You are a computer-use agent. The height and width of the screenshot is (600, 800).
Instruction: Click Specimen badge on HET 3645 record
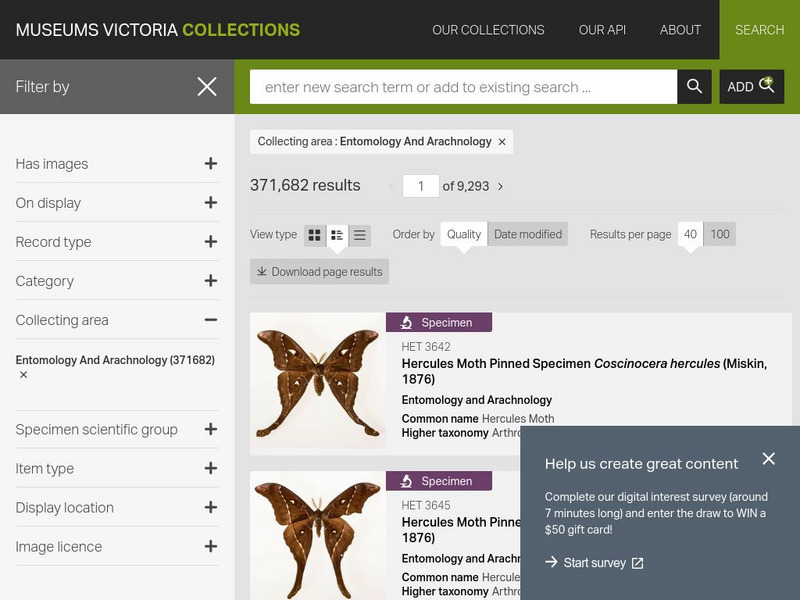coord(439,481)
